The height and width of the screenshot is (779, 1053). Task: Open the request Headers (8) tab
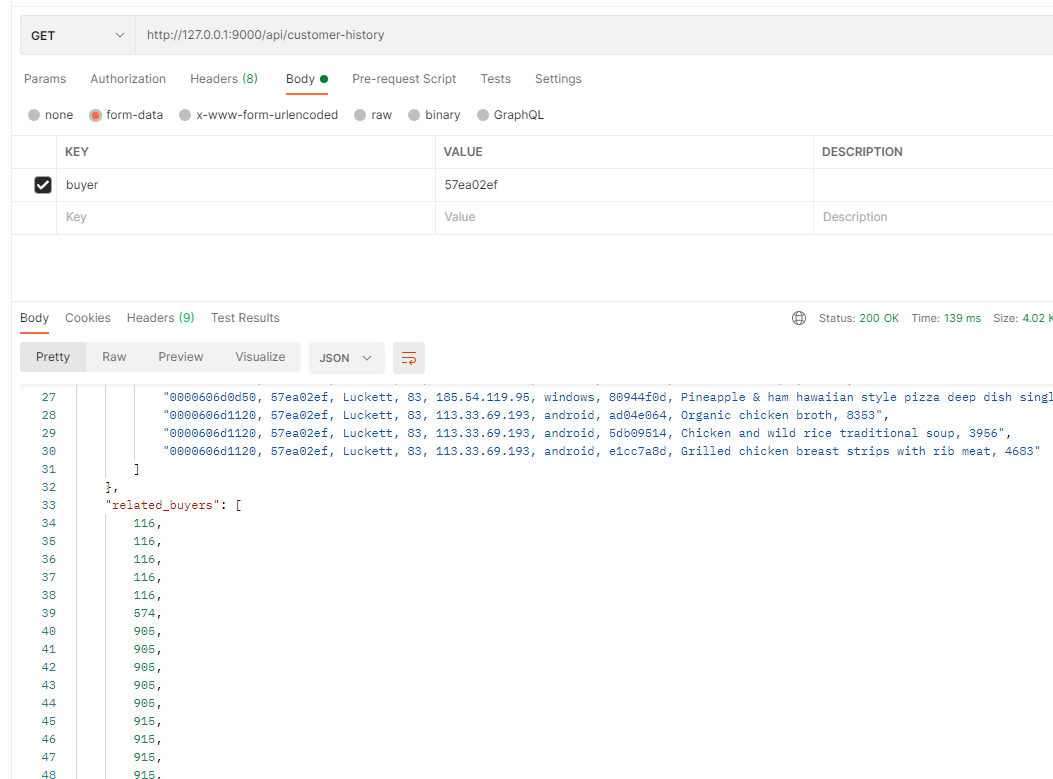223,79
